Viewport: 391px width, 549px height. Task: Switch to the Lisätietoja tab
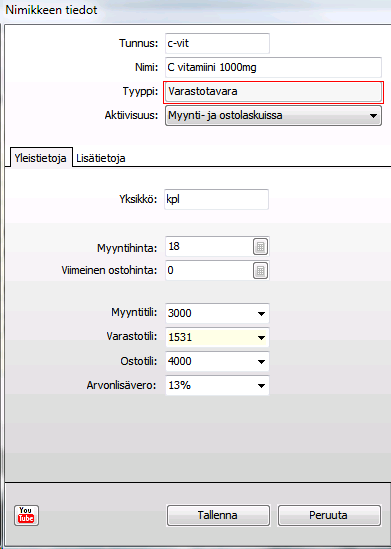pos(101,158)
